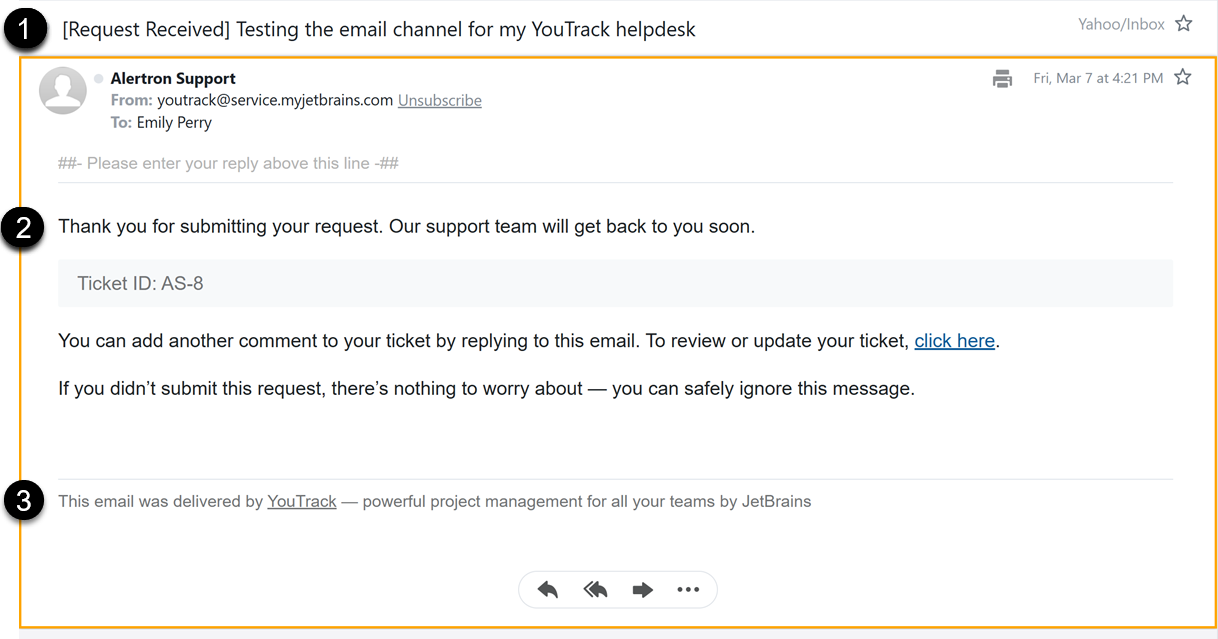
Task: Star the email subject line
Action: (x=1184, y=23)
